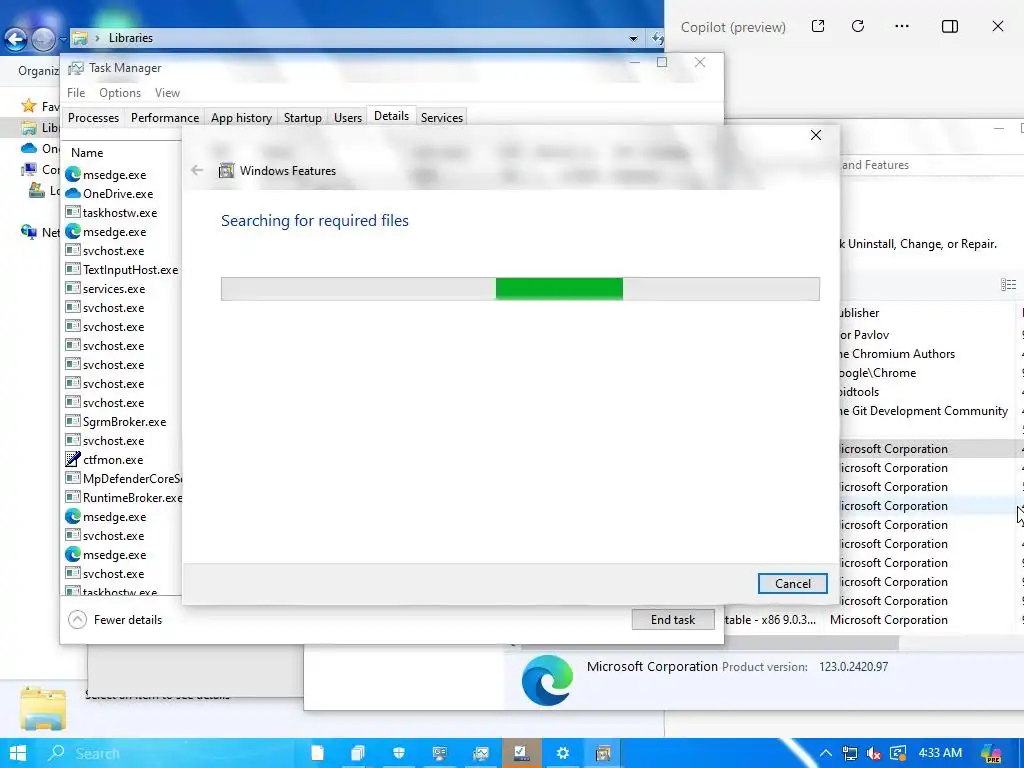
Task: Click the network tray icon
Action: click(x=850, y=753)
